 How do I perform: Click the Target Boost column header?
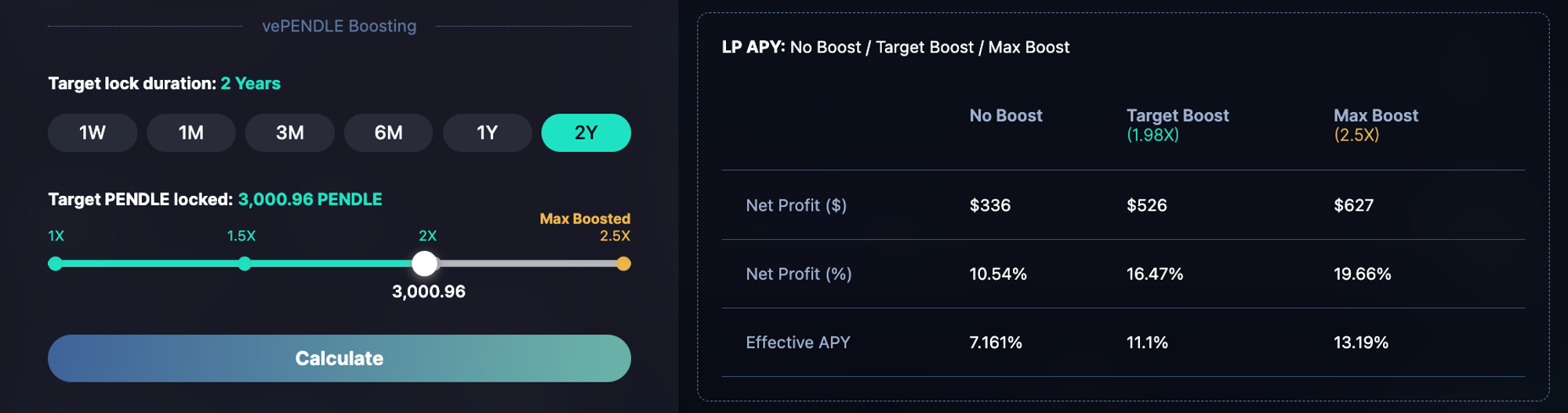pyautogui.click(x=1178, y=116)
